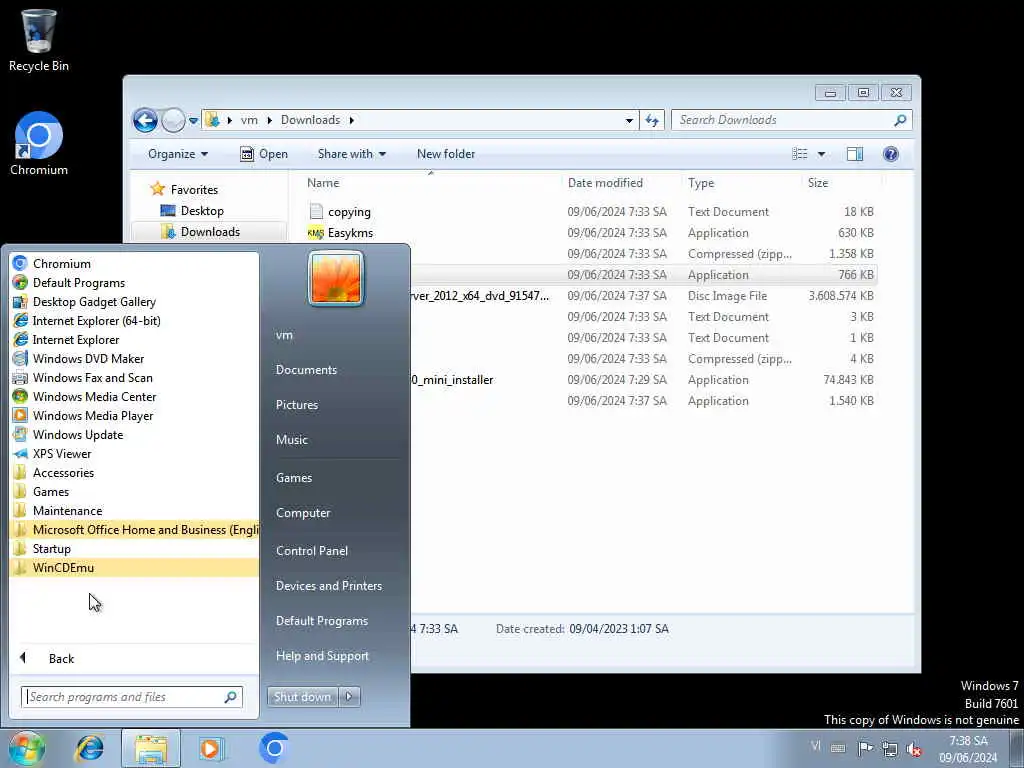Open Music from Start menu
1024x768 pixels.
pyautogui.click(x=292, y=440)
